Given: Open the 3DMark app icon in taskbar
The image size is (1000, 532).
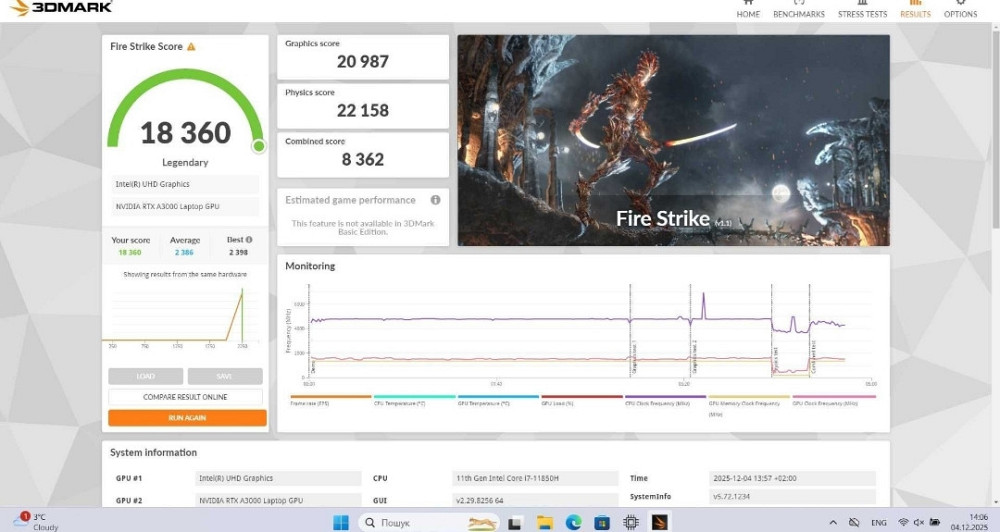Looking at the screenshot, I should coord(660,522).
